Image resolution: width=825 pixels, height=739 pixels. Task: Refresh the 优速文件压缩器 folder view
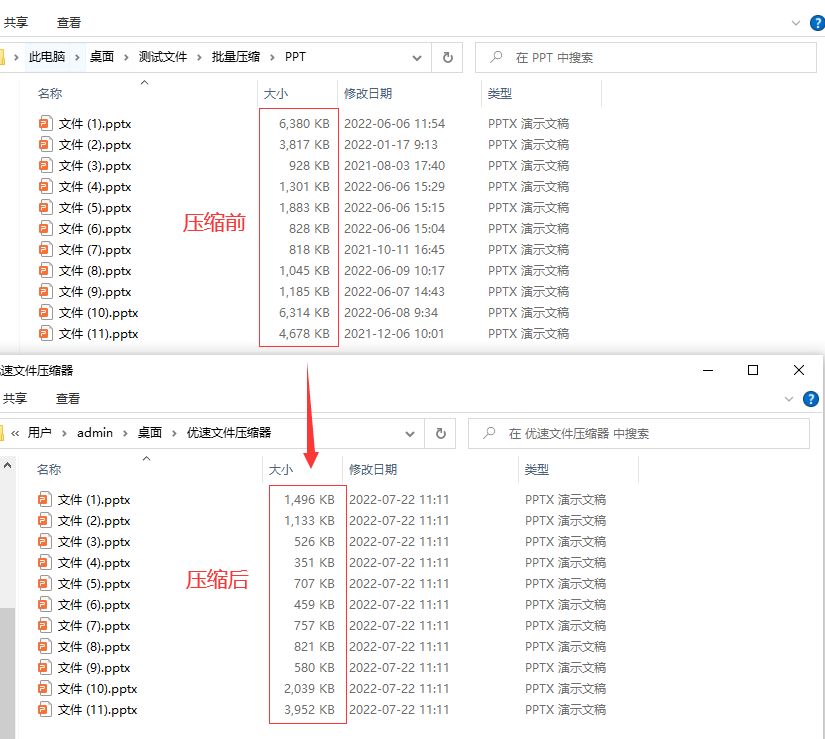click(440, 433)
